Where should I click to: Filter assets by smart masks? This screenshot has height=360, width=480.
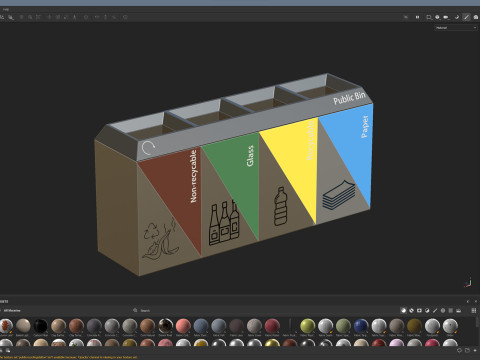tap(419, 310)
